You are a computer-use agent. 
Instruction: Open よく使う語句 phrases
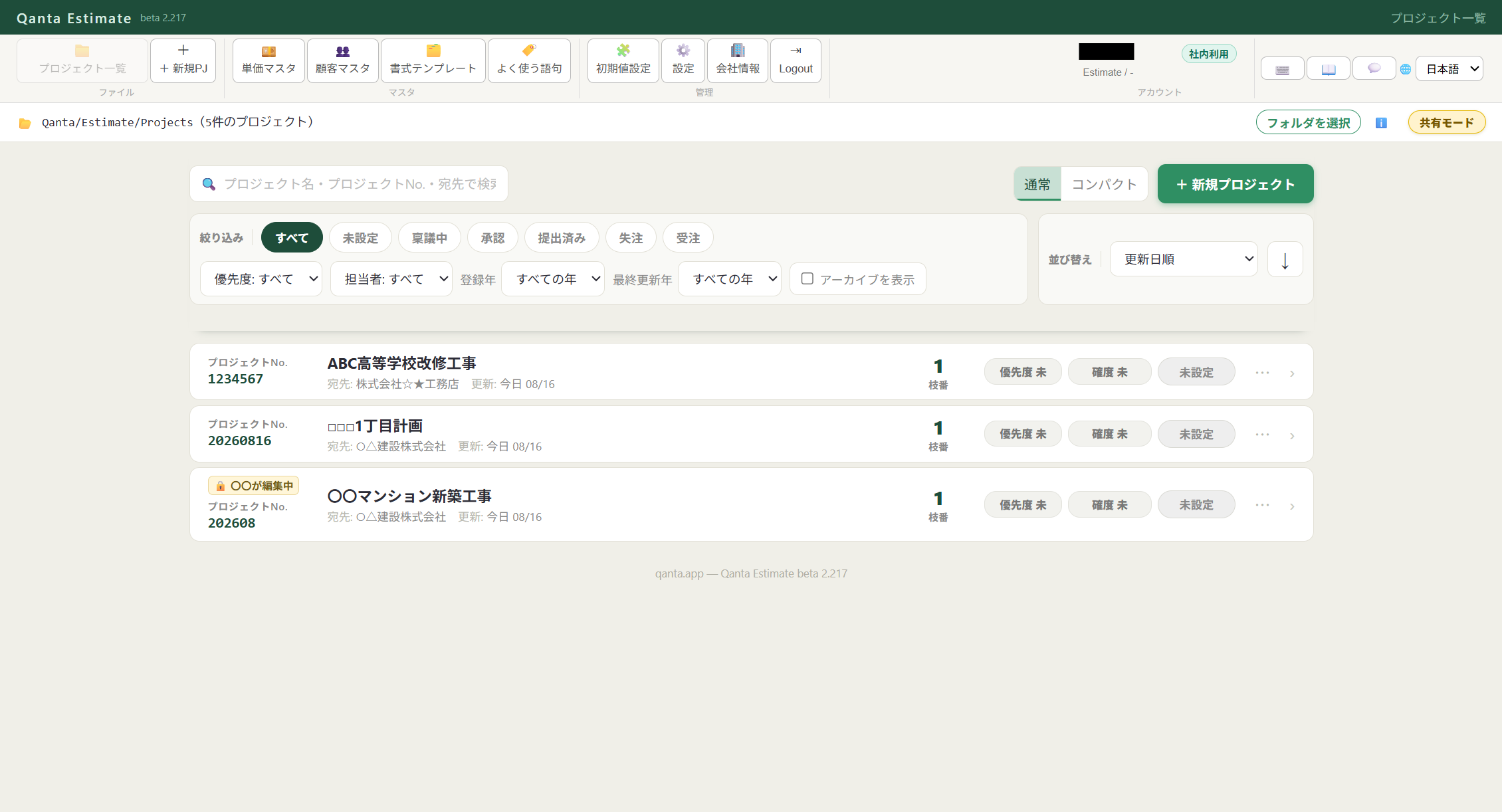point(529,60)
